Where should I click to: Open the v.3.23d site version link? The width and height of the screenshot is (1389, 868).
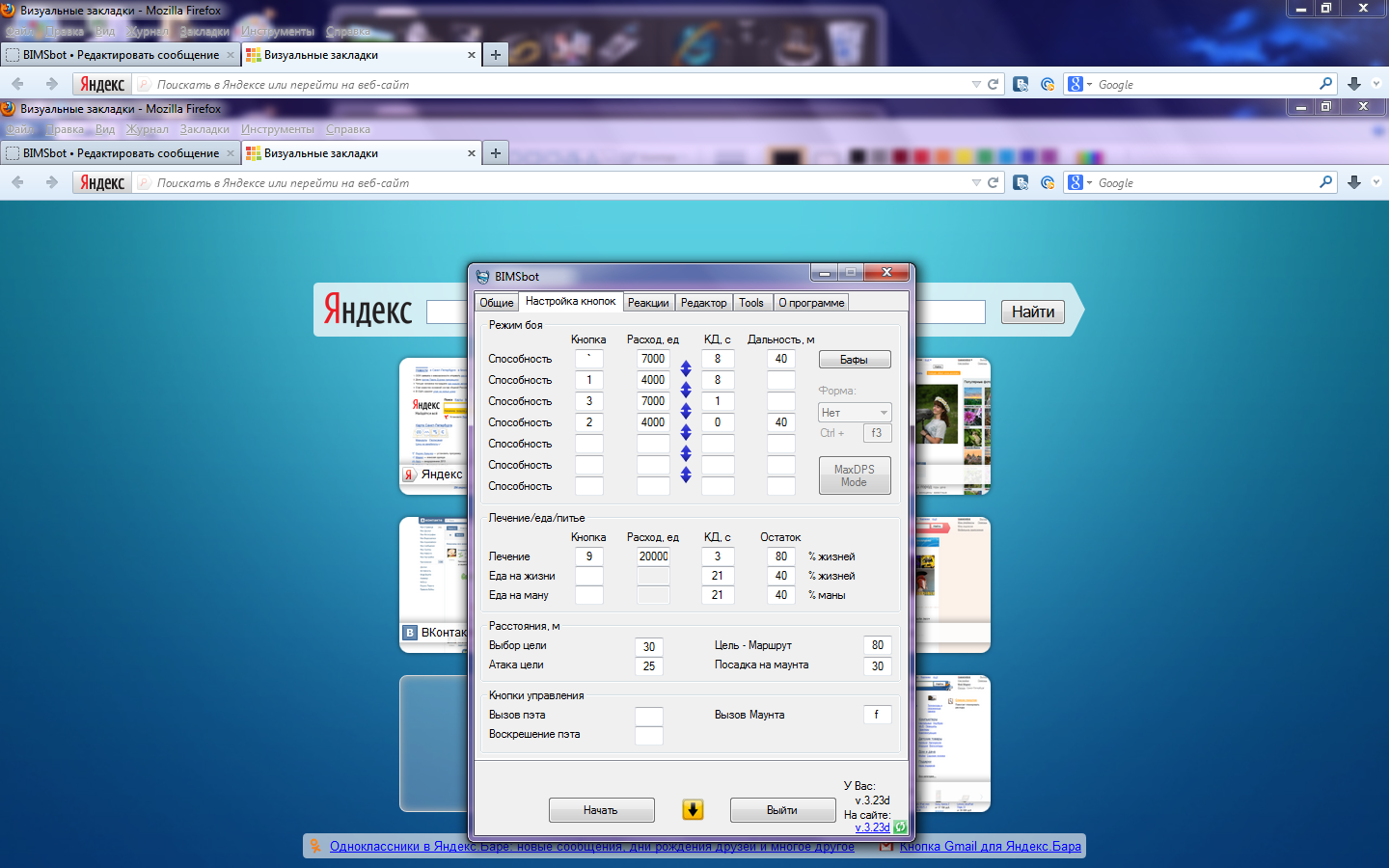pos(872,827)
